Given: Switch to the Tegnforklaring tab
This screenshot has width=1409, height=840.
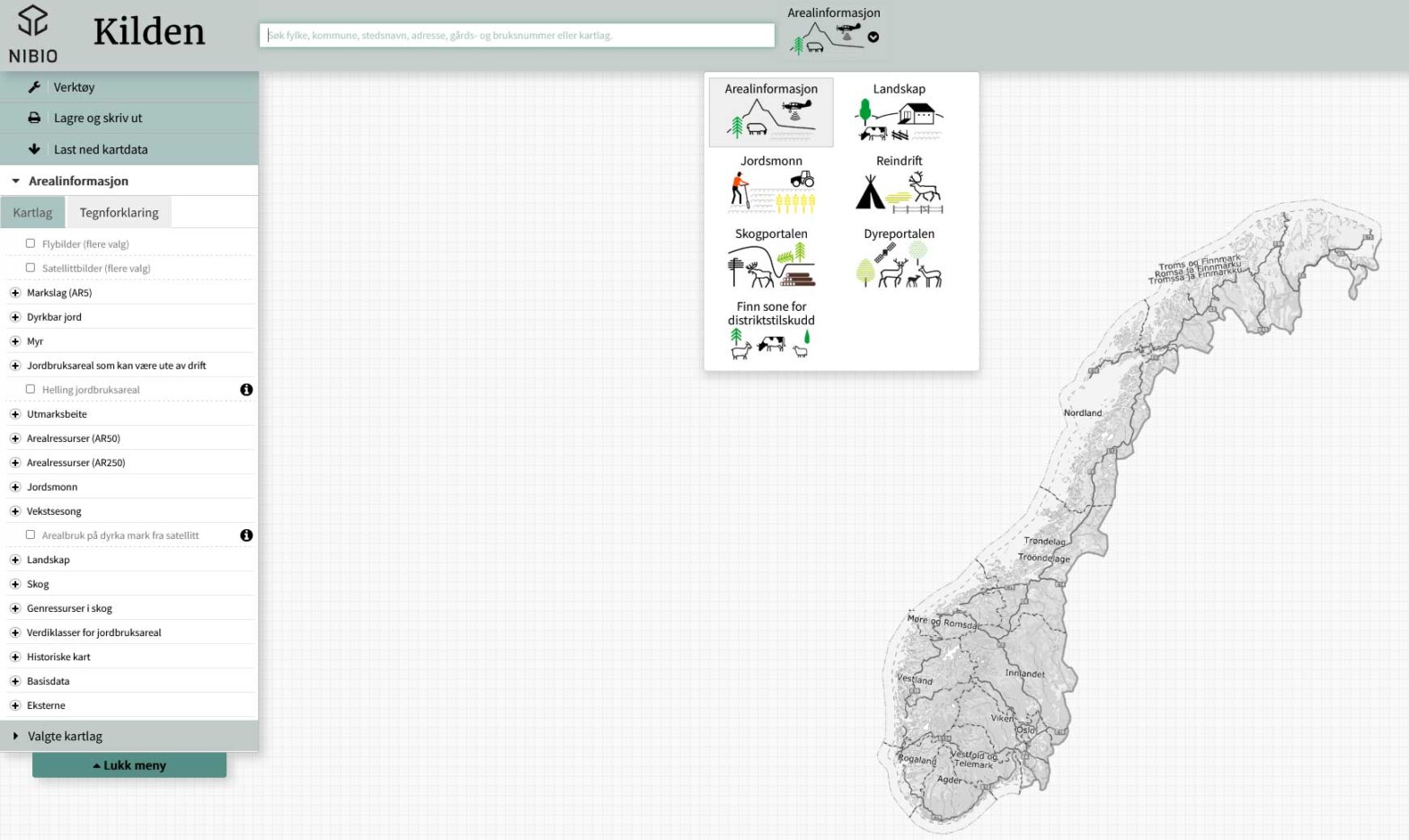Looking at the screenshot, I should (x=119, y=212).
